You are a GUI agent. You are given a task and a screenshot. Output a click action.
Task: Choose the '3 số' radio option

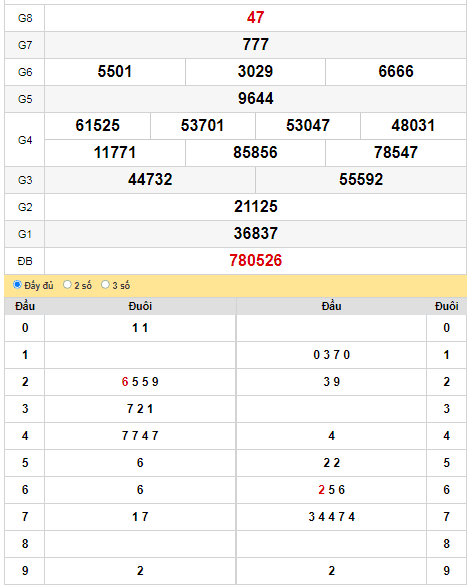[105, 285]
